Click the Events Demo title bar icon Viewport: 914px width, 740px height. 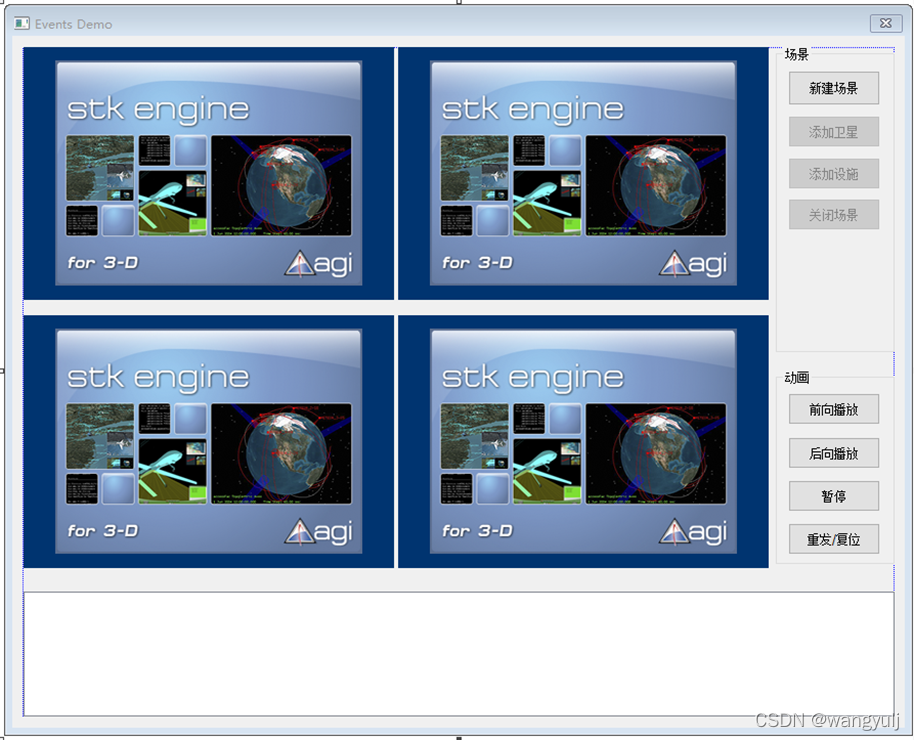click(x=22, y=23)
